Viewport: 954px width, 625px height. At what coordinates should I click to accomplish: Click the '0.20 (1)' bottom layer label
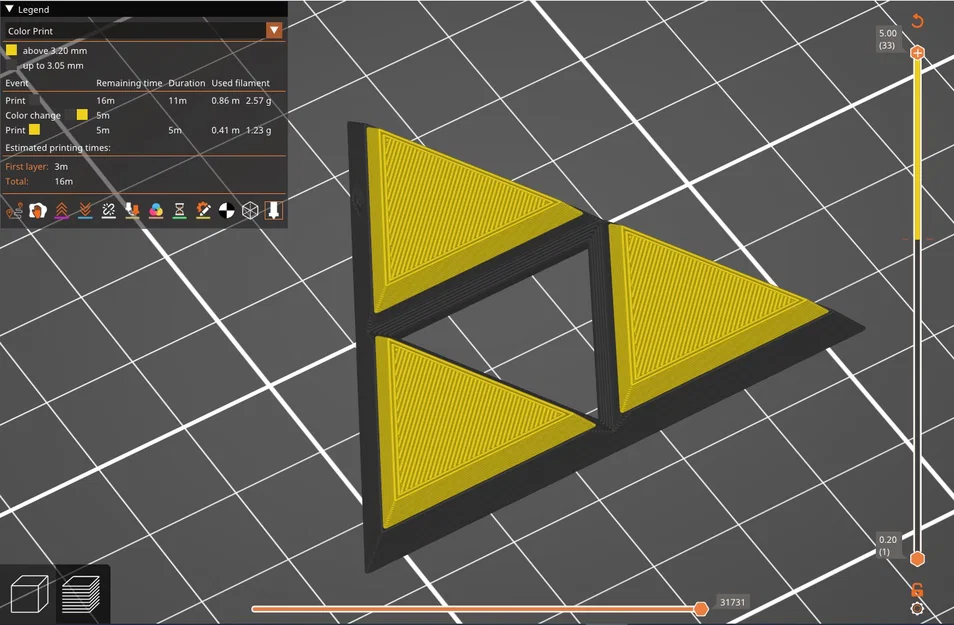coord(887,545)
